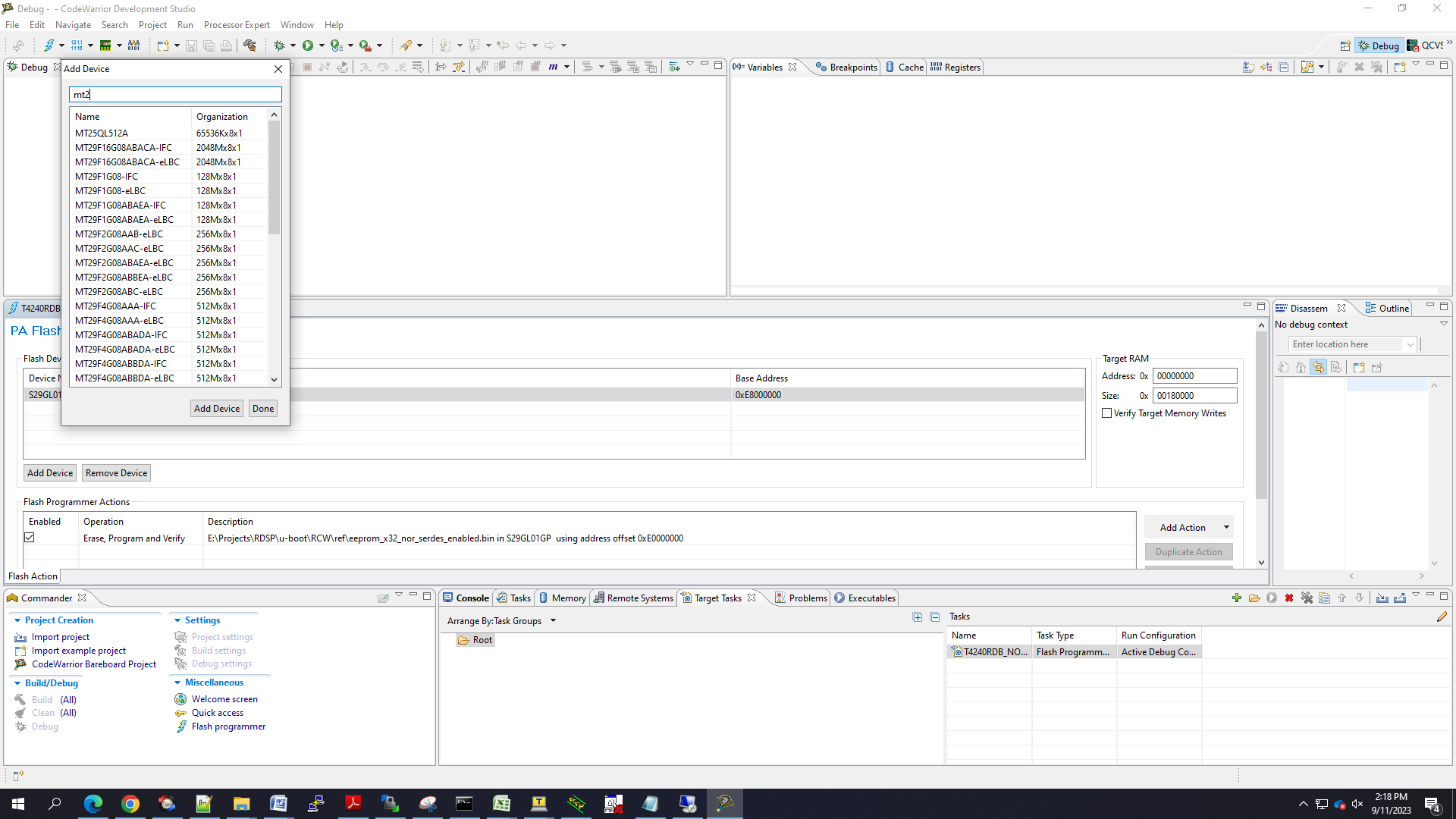Collapse the Project Creation section
The width and height of the screenshot is (1456, 819).
pos(17,620)
